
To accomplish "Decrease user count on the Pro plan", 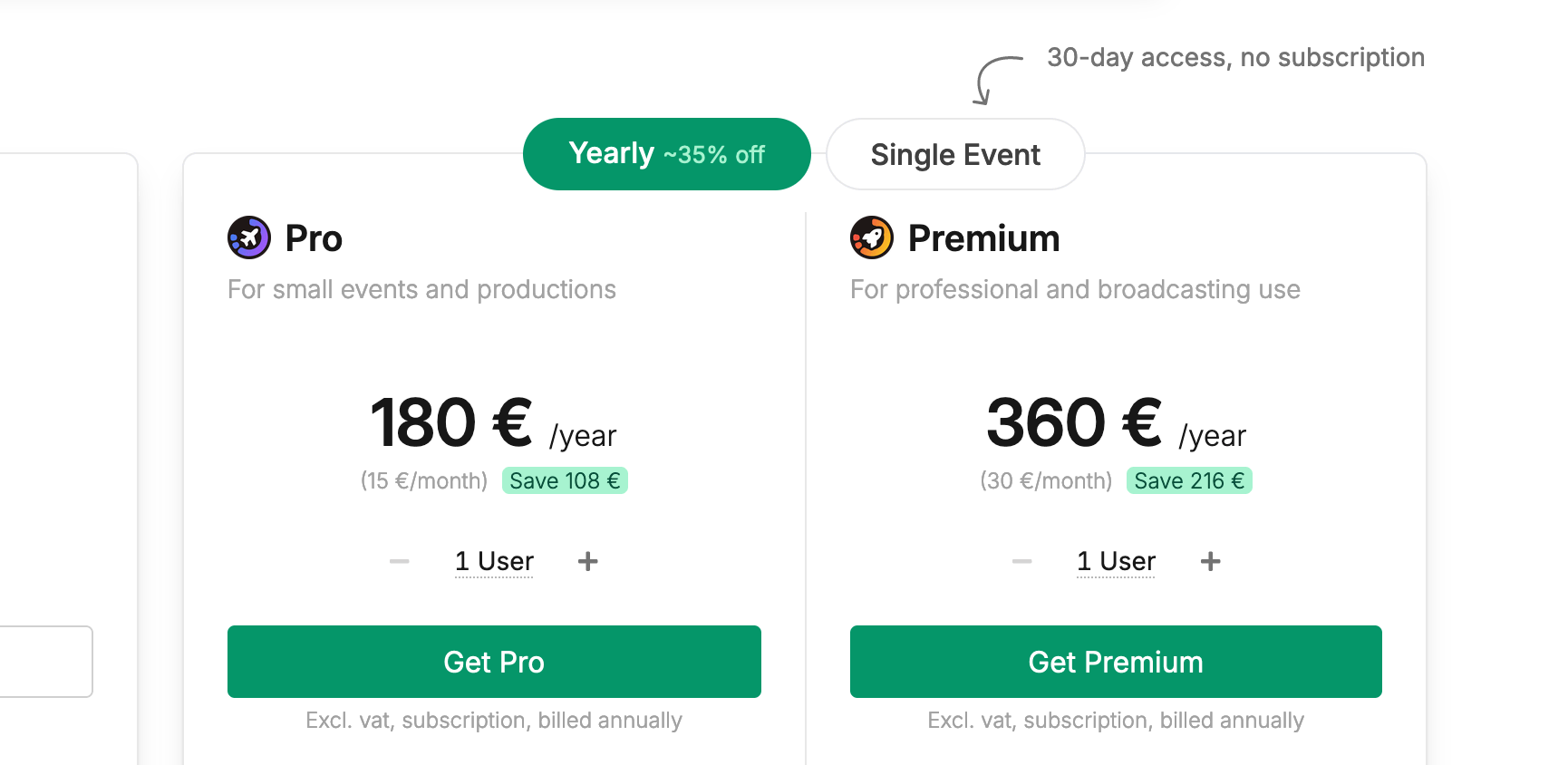I will coord(399,561).
